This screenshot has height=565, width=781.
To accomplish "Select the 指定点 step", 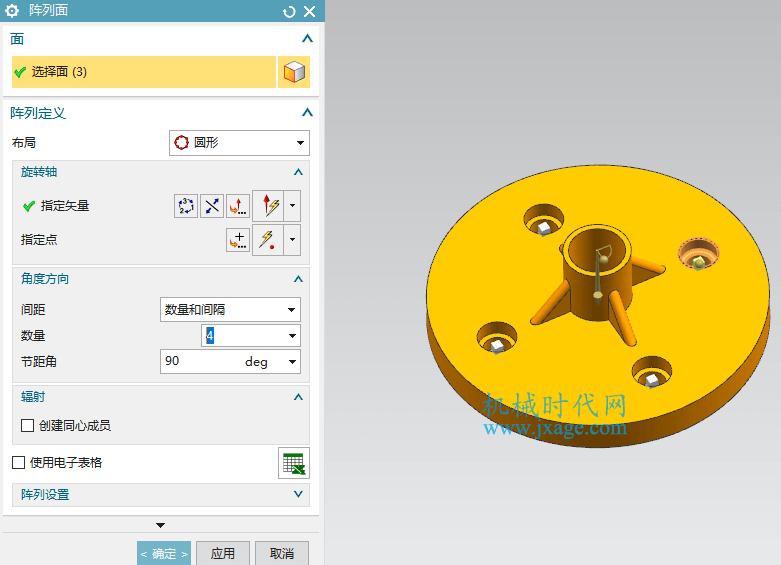I will (x=39, y=240).
